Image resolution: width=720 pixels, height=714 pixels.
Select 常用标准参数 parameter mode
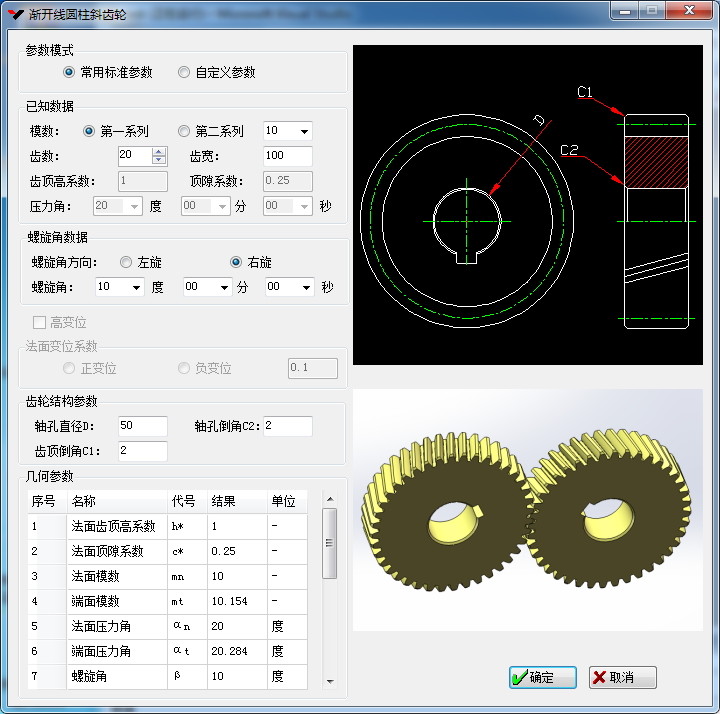(108, 72)
